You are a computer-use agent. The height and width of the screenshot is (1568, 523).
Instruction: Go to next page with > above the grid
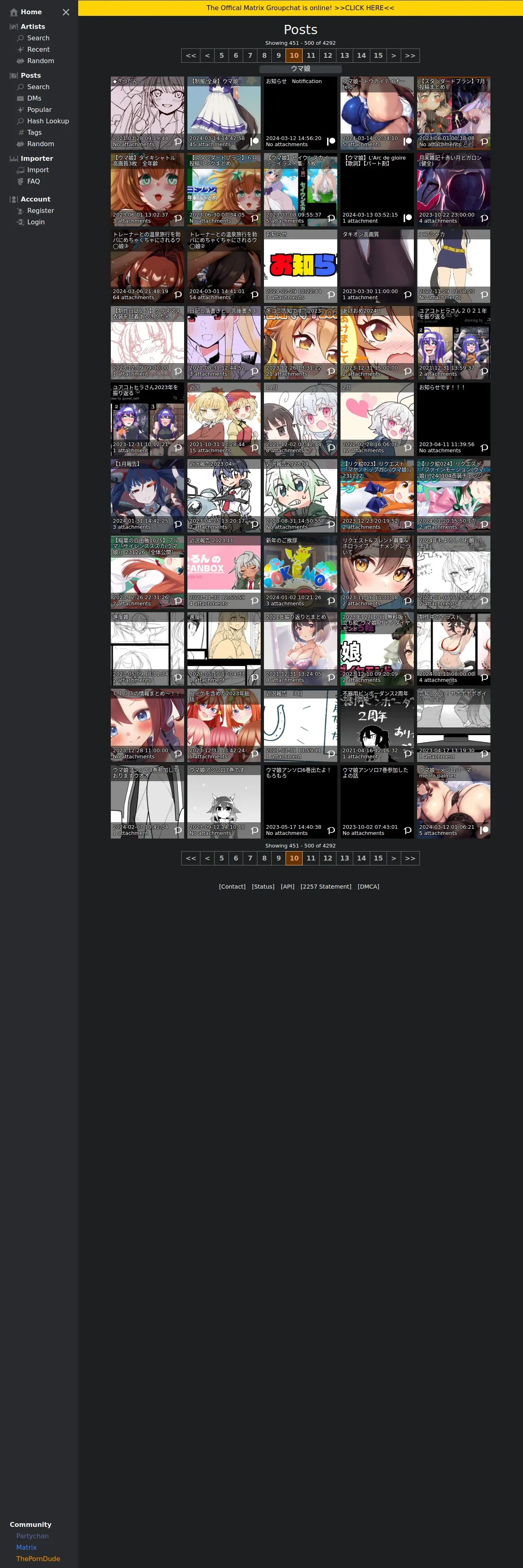pyautogui.click(x=393, y=55)
